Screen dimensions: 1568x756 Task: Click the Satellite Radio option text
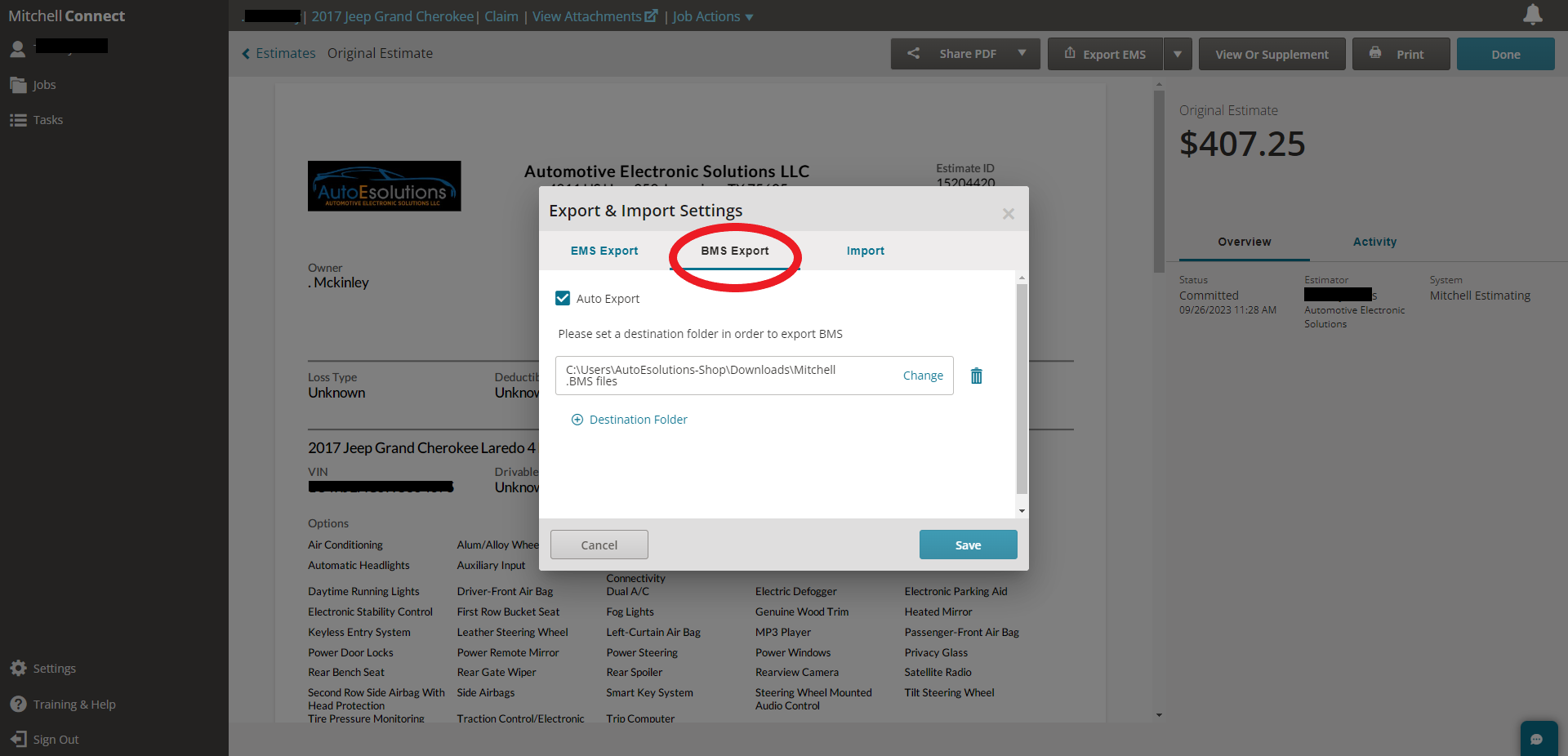(938, 673)
